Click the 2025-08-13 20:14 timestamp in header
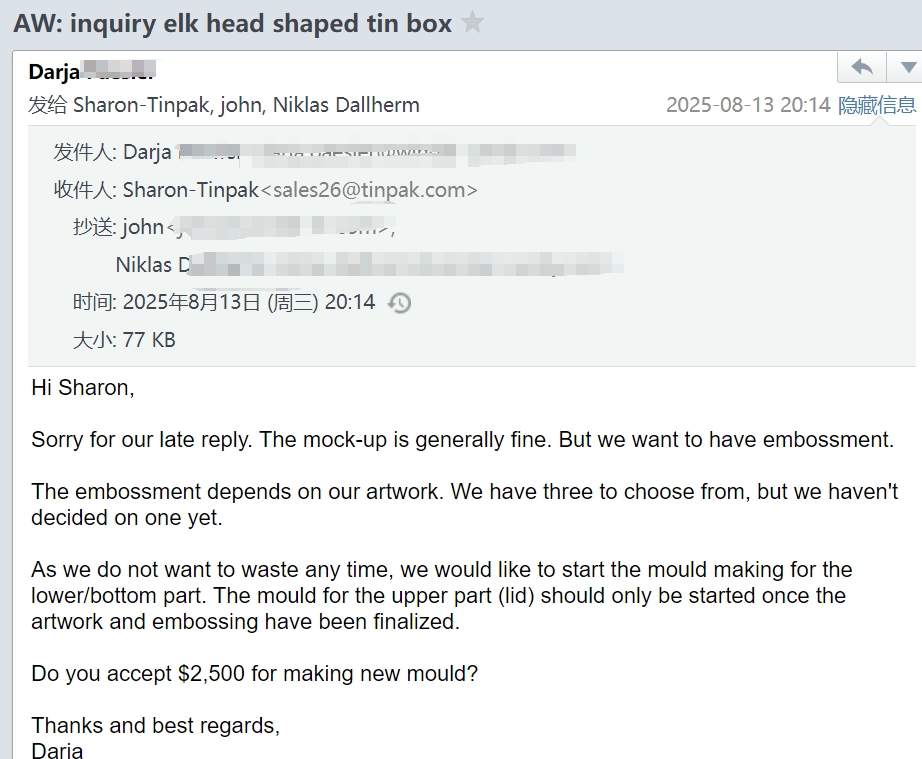Screen dimensions: 922x759 point(748,105)
